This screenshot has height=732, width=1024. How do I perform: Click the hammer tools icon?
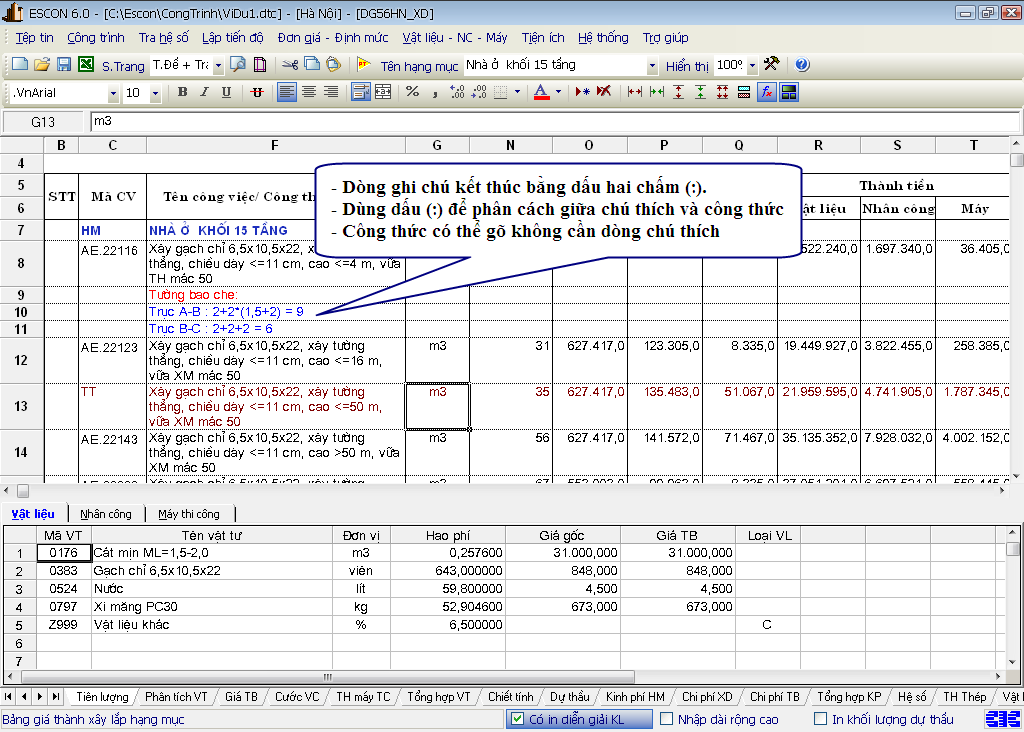click(771, 65)
